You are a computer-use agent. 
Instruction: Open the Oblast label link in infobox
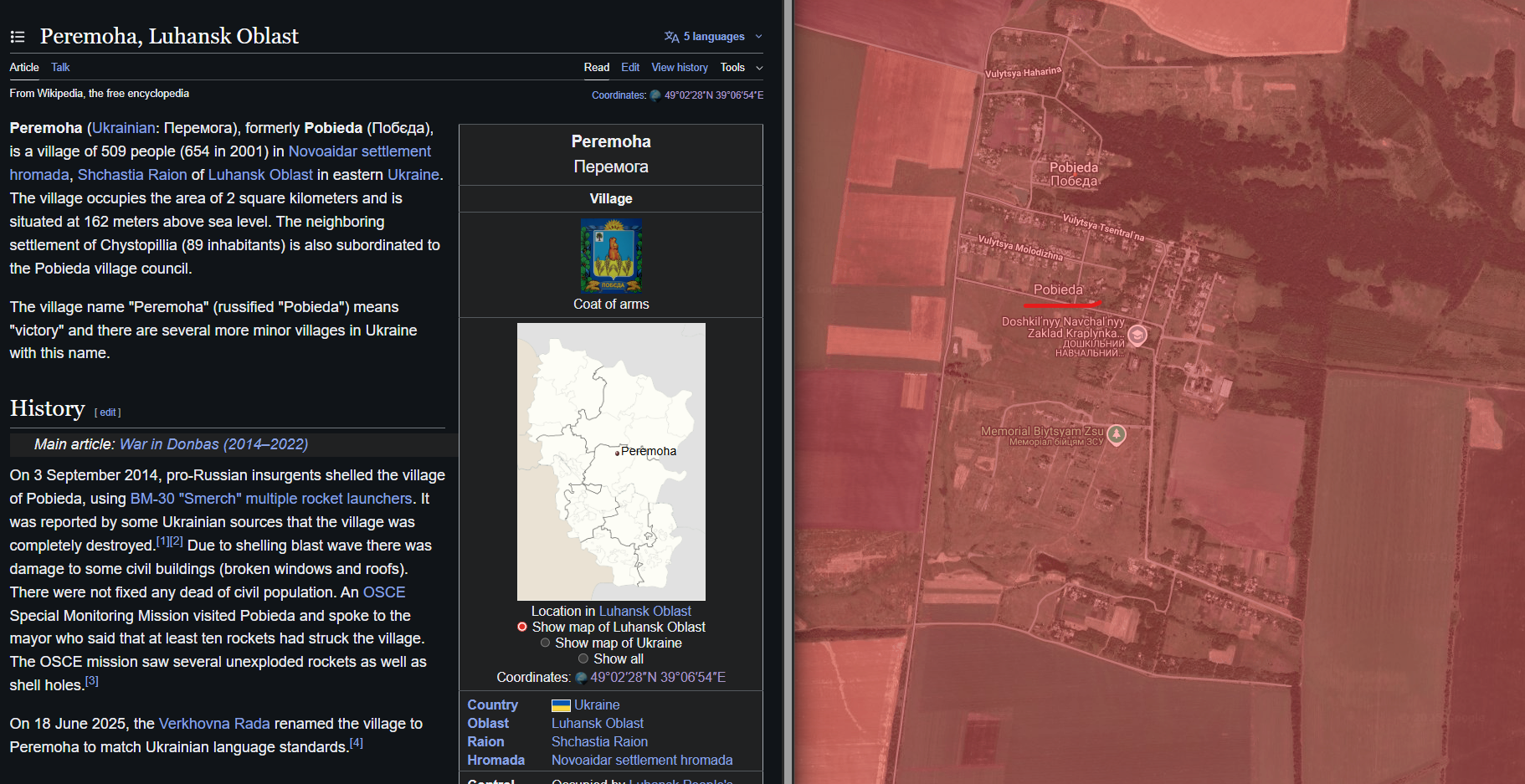pos(488,724)
